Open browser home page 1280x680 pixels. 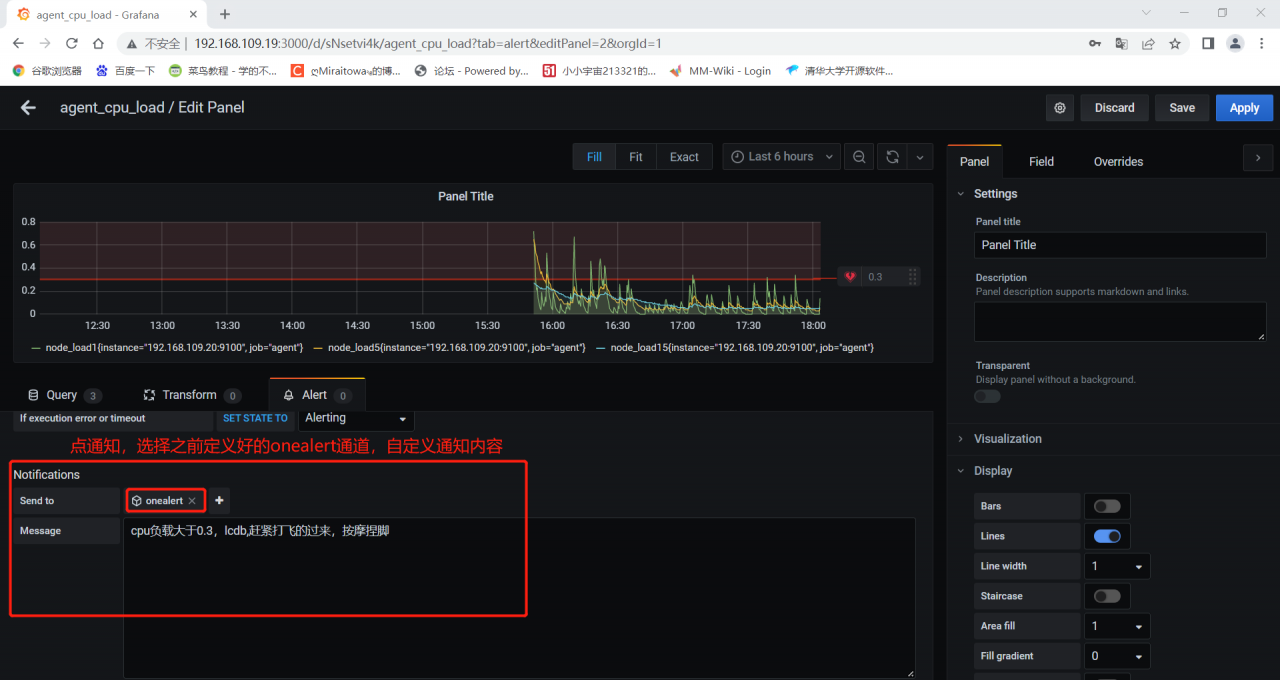tap(98, 44)
